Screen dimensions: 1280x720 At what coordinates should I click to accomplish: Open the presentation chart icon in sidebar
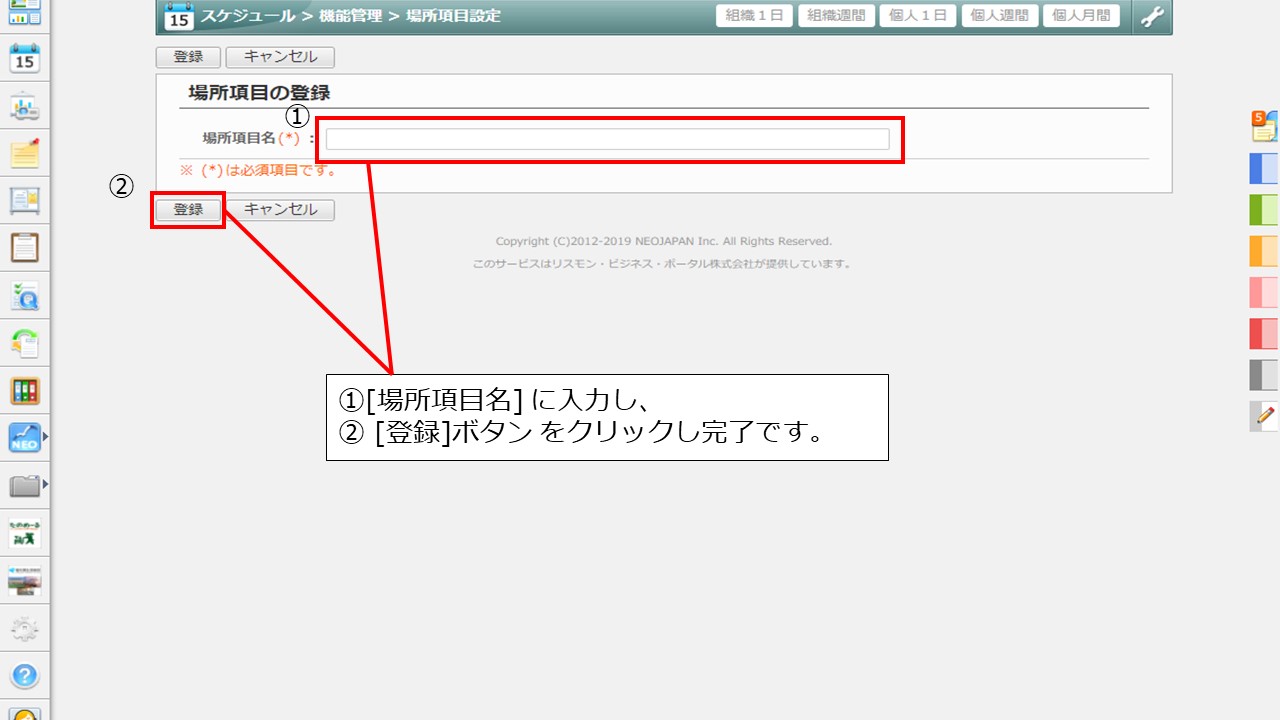point(24,105)
